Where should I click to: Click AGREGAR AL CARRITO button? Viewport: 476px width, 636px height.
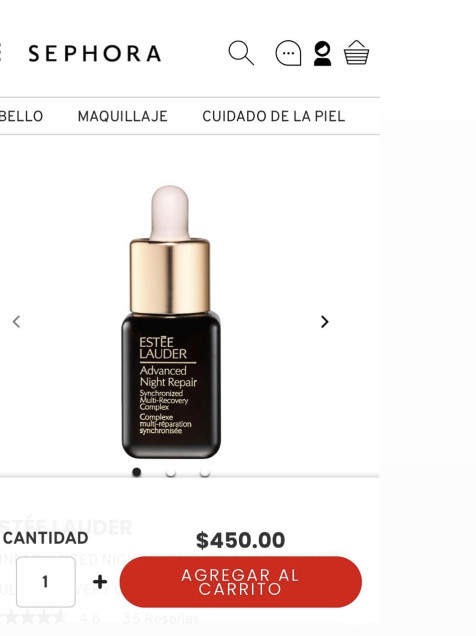tap(241, 582)
